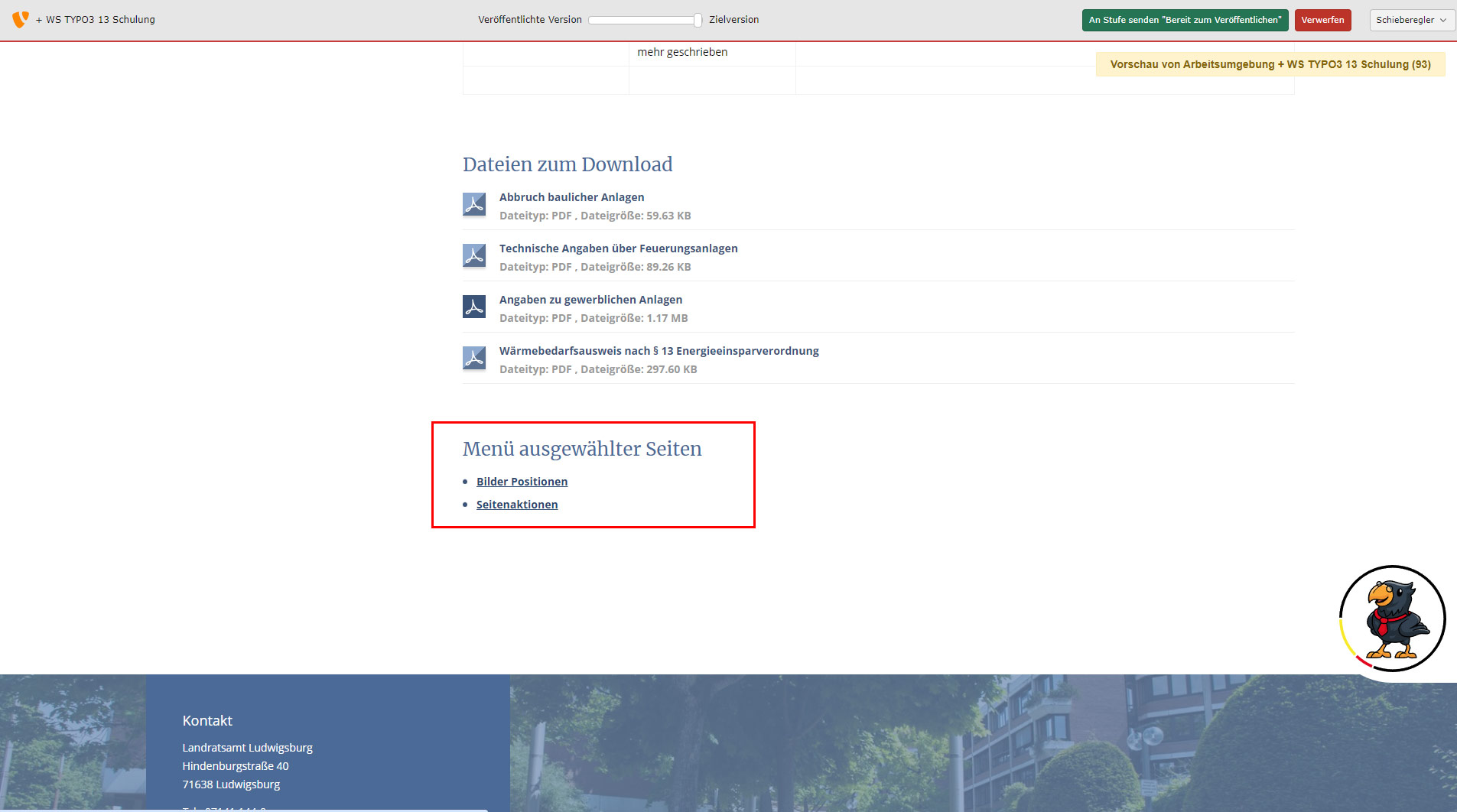Click PDF icon for Technische Angaben über Feuerungsanlagen

tap(474, 255)
